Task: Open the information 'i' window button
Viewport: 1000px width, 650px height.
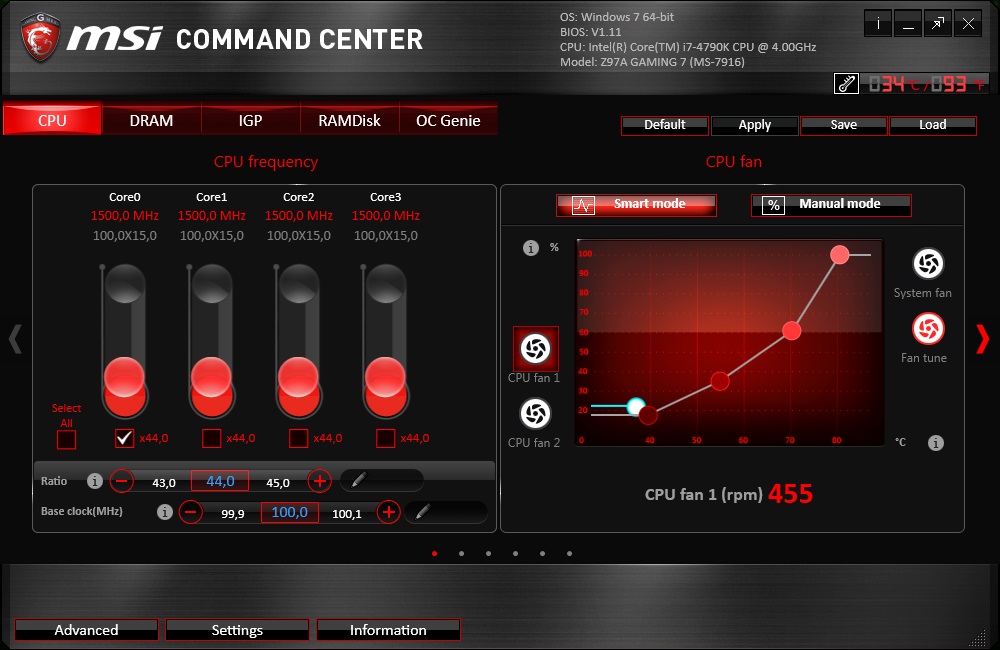Action: (x=878, y=24)
